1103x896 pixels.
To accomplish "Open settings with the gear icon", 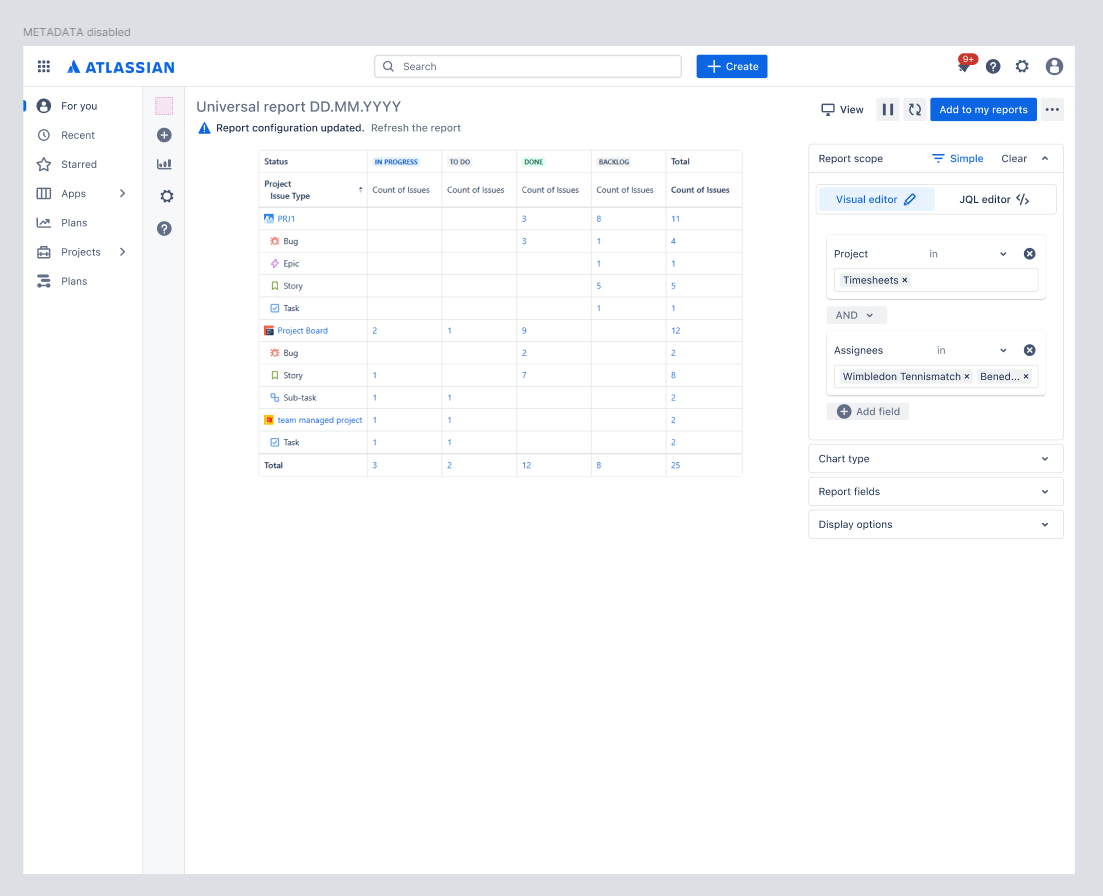I will tap(1022, 66).
